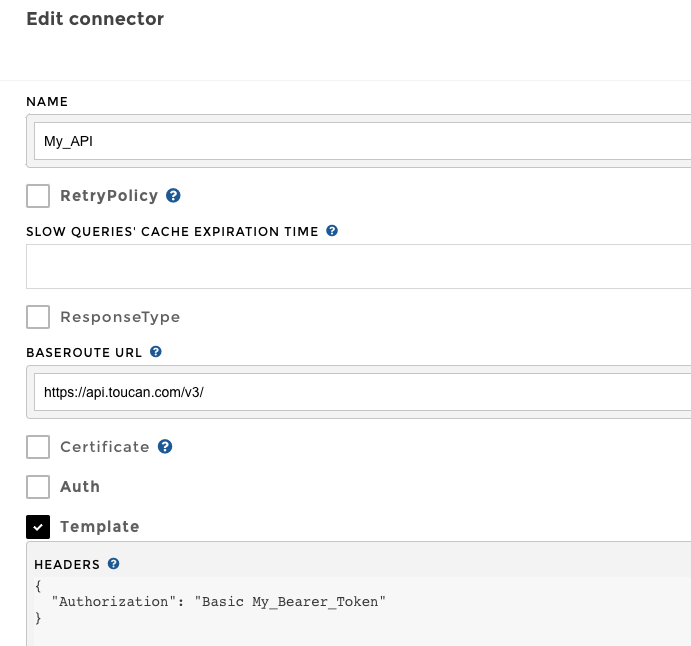This screenshot has width=691, height=646.
Task: Click the Name field containing My_API
Action: (360, 141)
